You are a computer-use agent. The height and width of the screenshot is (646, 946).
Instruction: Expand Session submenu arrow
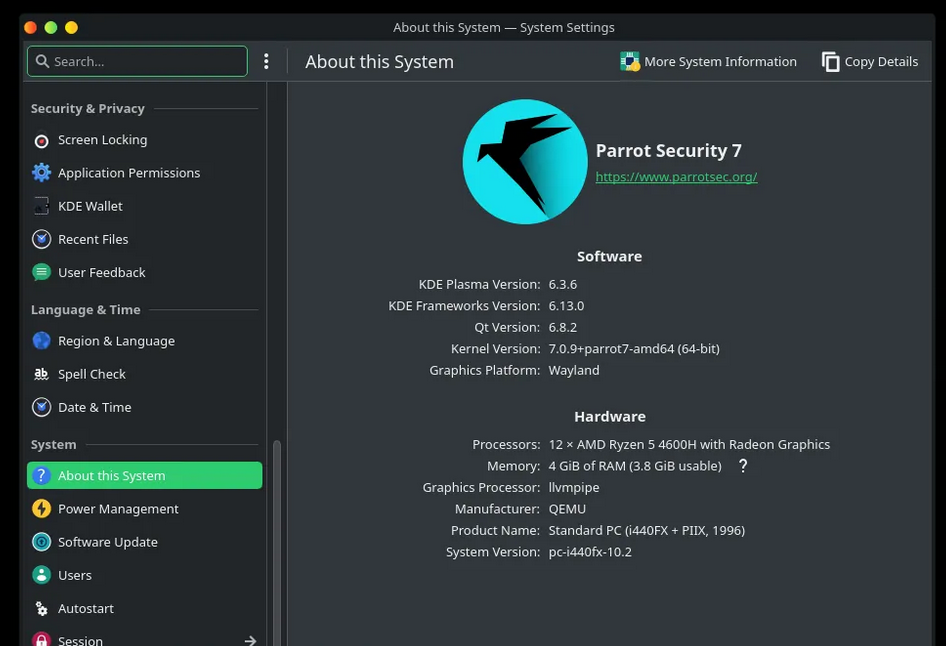[250, 640]
